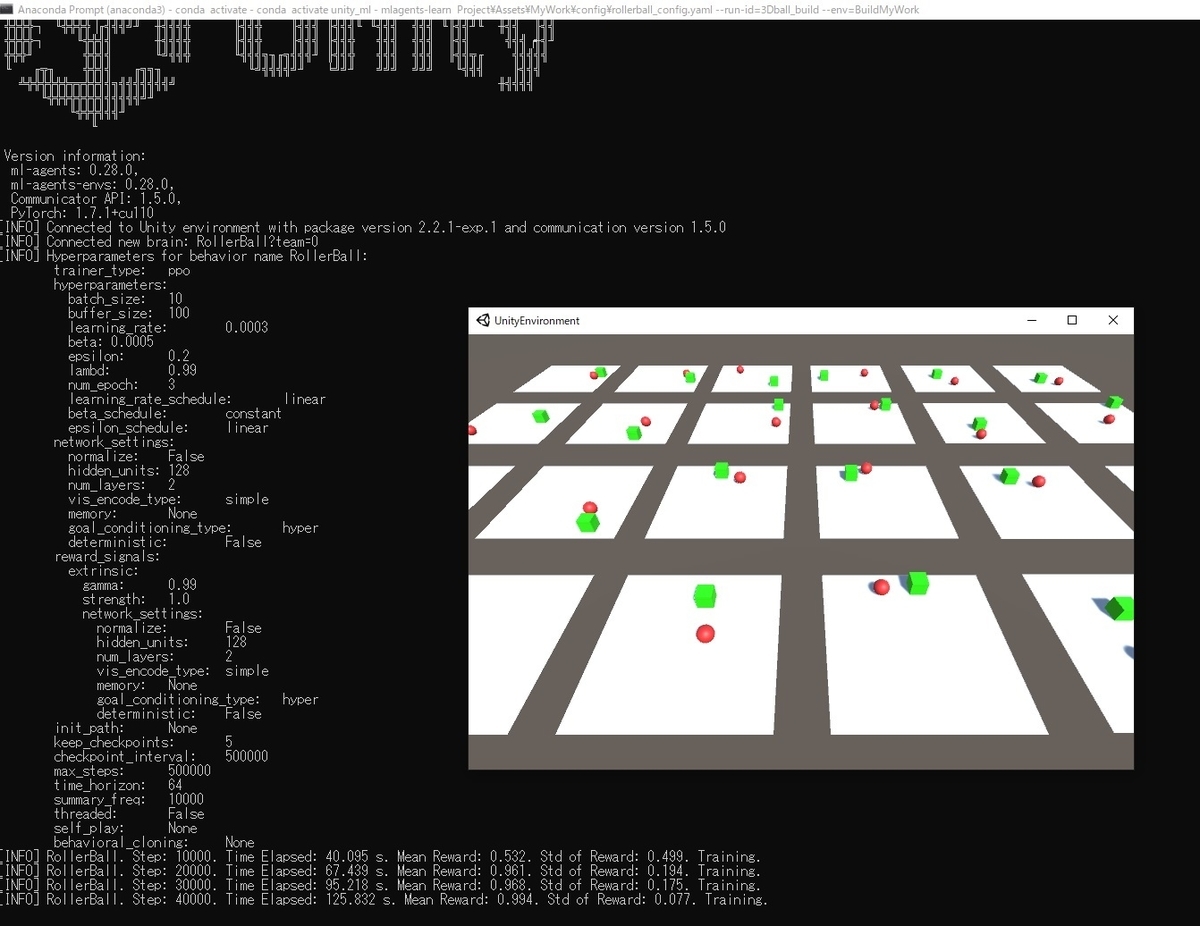Viewport: 1200px width, 926px height.
Task: Click the "Step: 10000" training log line
Action: 380,857
